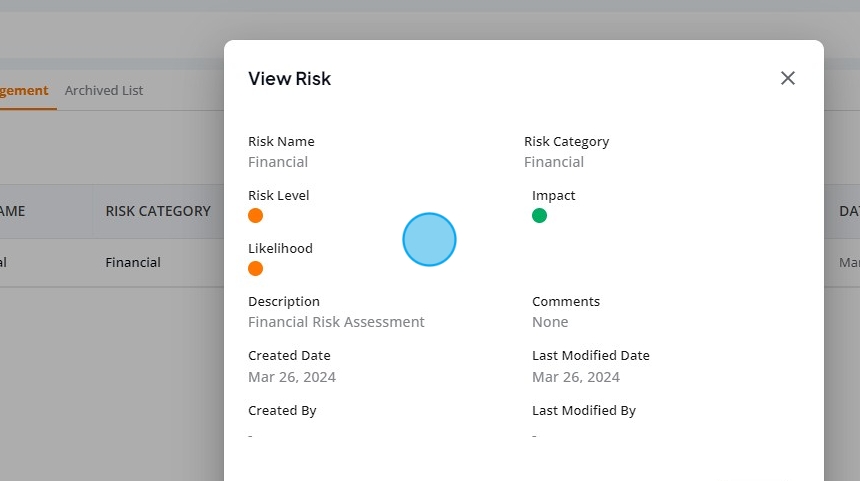Click the orange Likelihood indicator dot

click(256, 269)
